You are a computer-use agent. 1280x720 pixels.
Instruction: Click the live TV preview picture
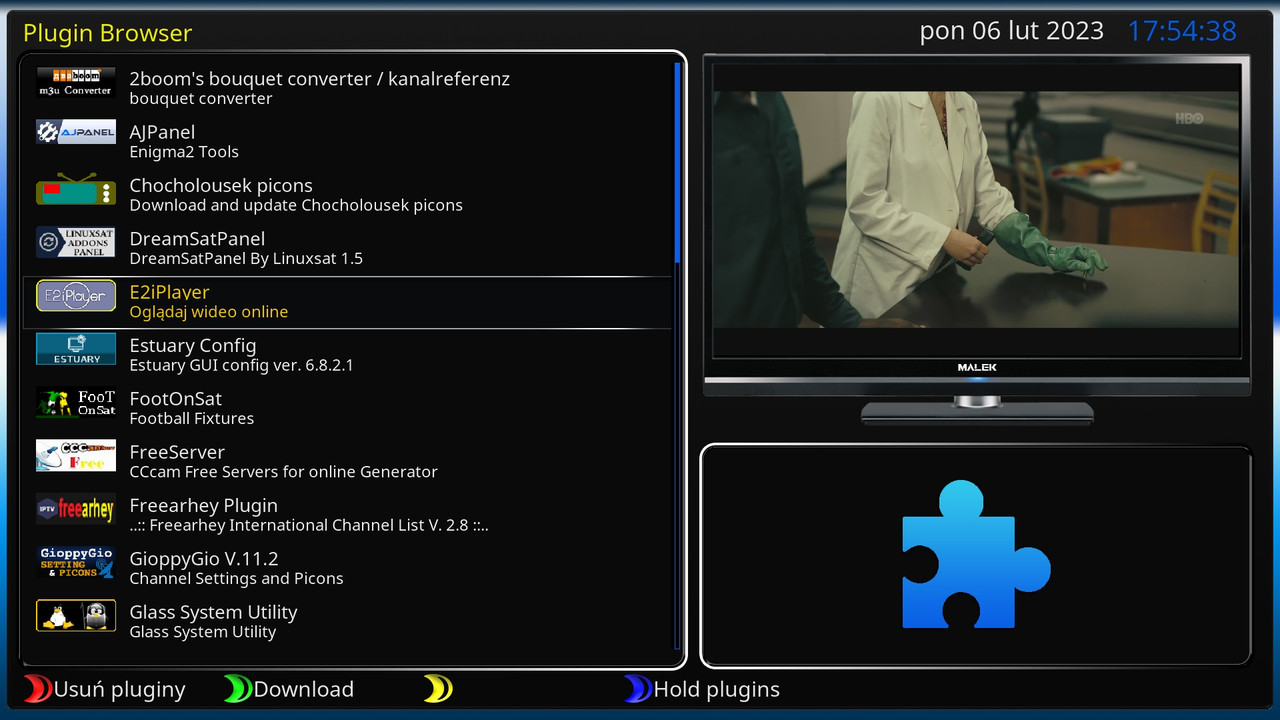pyautogui.click(x=975, y=210)
